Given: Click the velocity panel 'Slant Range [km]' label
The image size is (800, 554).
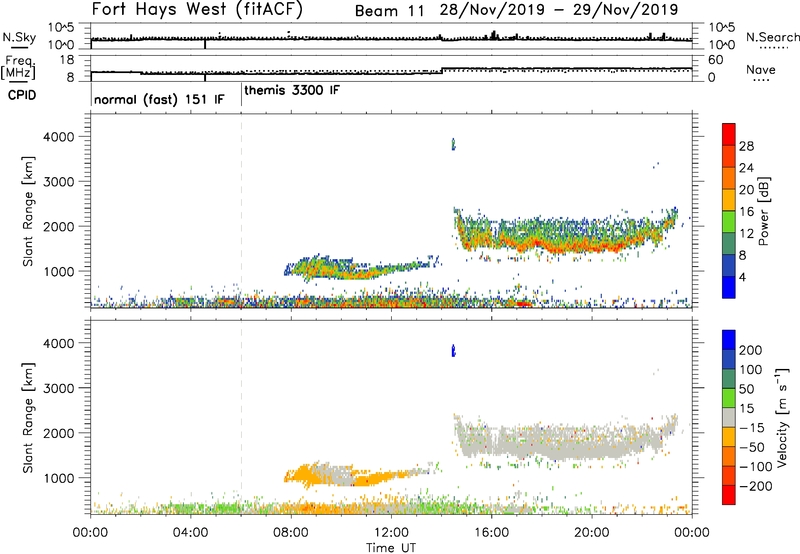Looking at the screenshot, I should coord(28,418).
